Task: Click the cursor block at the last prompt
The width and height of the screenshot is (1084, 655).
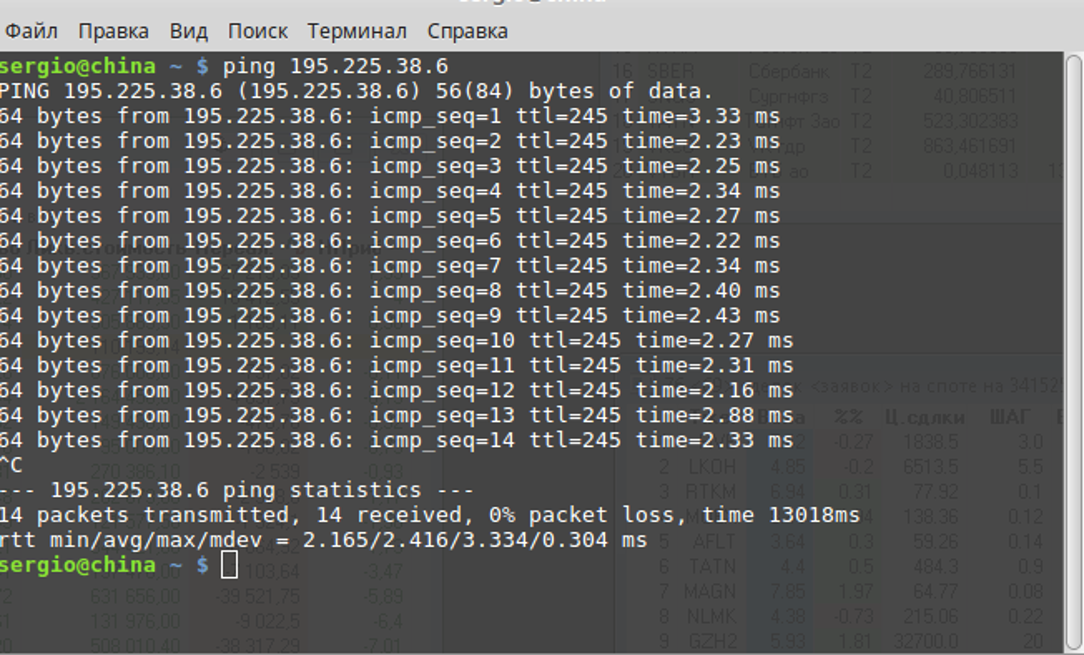Action: (230, 565)
